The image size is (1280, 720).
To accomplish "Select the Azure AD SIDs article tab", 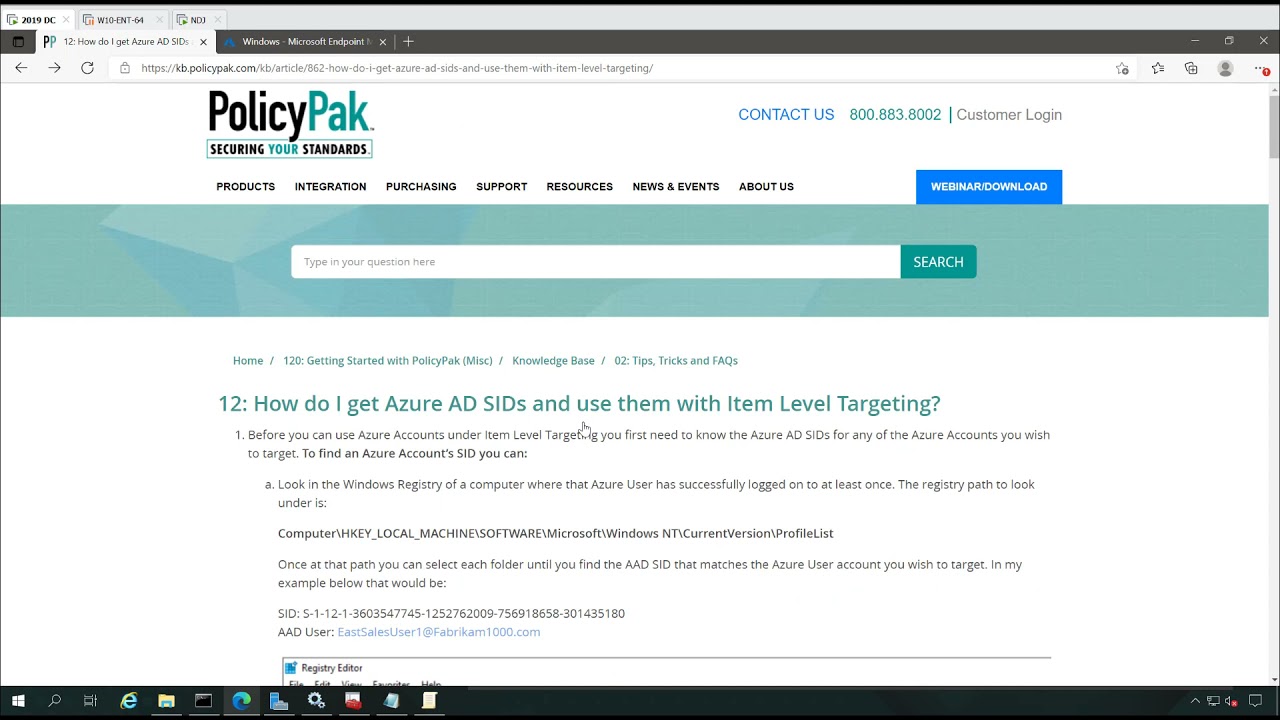I will pos(125,42).
